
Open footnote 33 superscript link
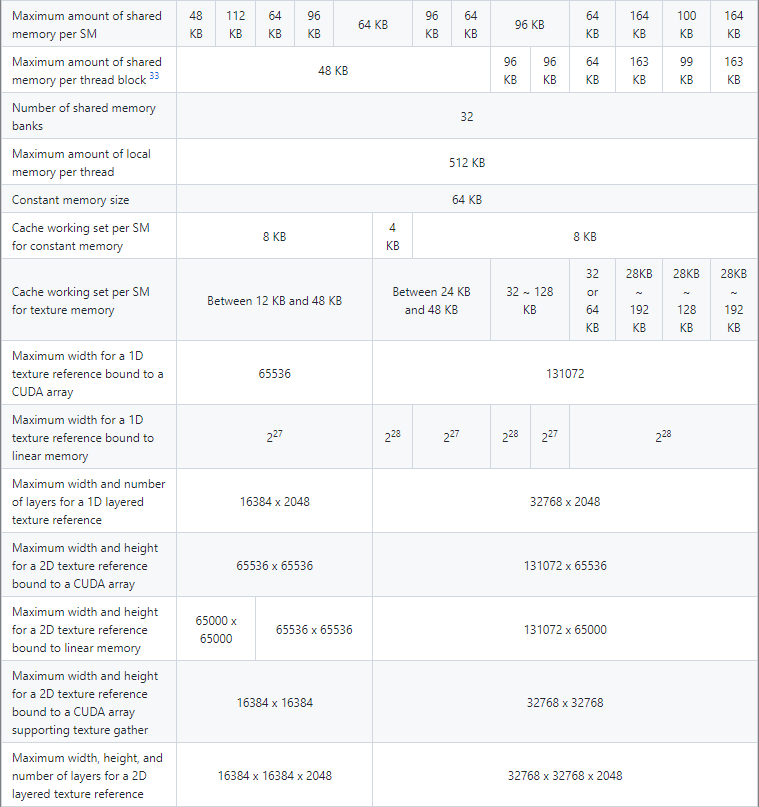point(154,76)
